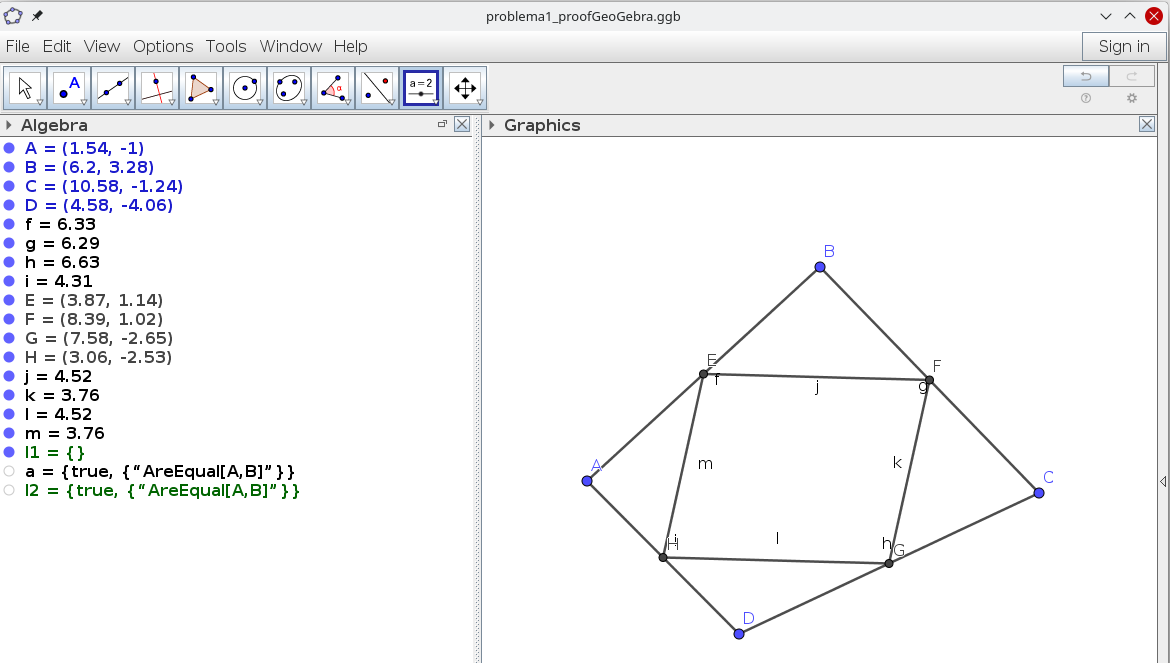Select row k = 3.76 in Algebra
1170x663 pixels.
(62, 395)
